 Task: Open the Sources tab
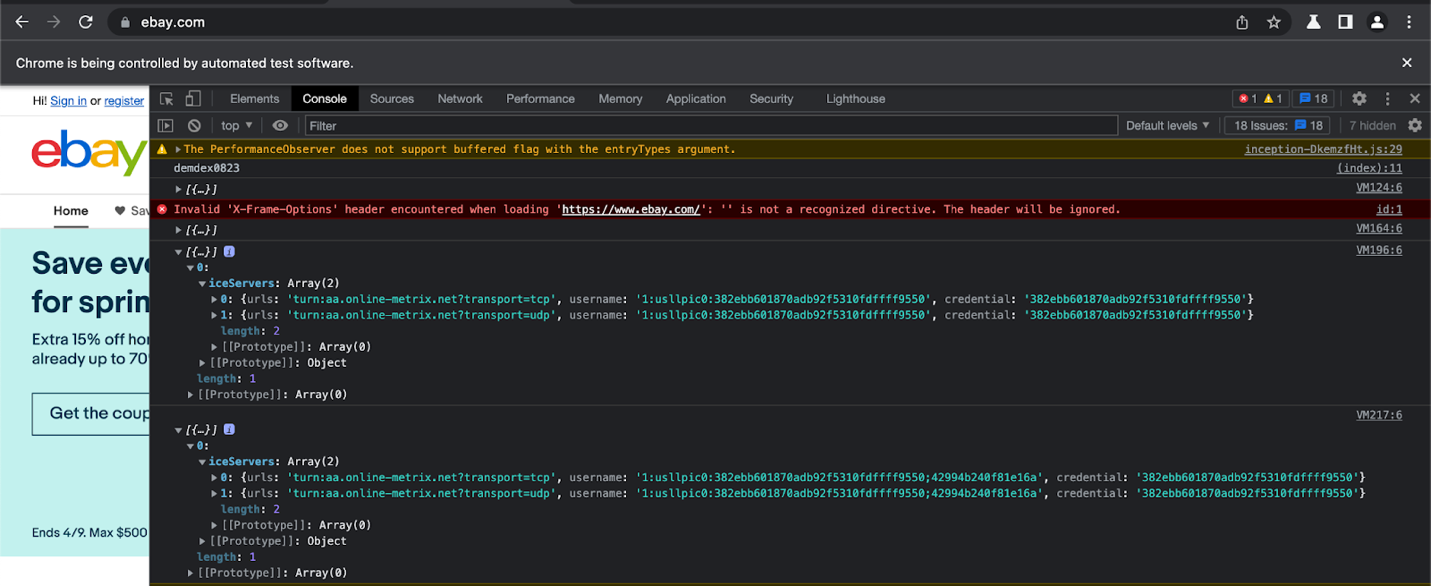coord(392,99)
